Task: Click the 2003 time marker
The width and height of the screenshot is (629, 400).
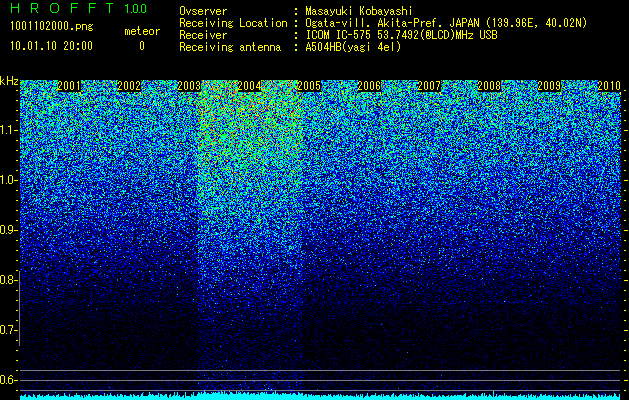Action: [x=189, y=86]
